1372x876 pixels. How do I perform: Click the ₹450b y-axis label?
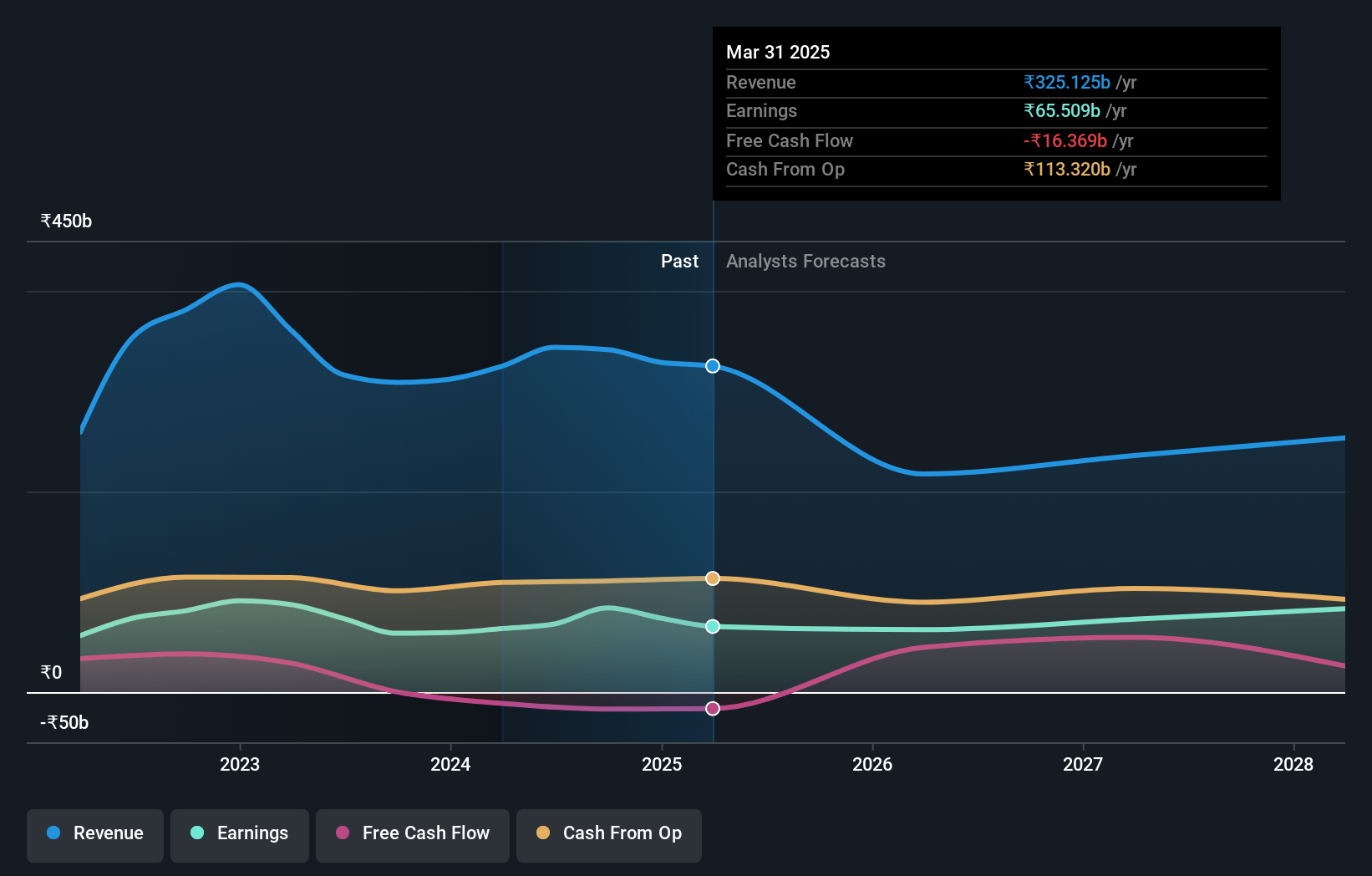[66, 222]
